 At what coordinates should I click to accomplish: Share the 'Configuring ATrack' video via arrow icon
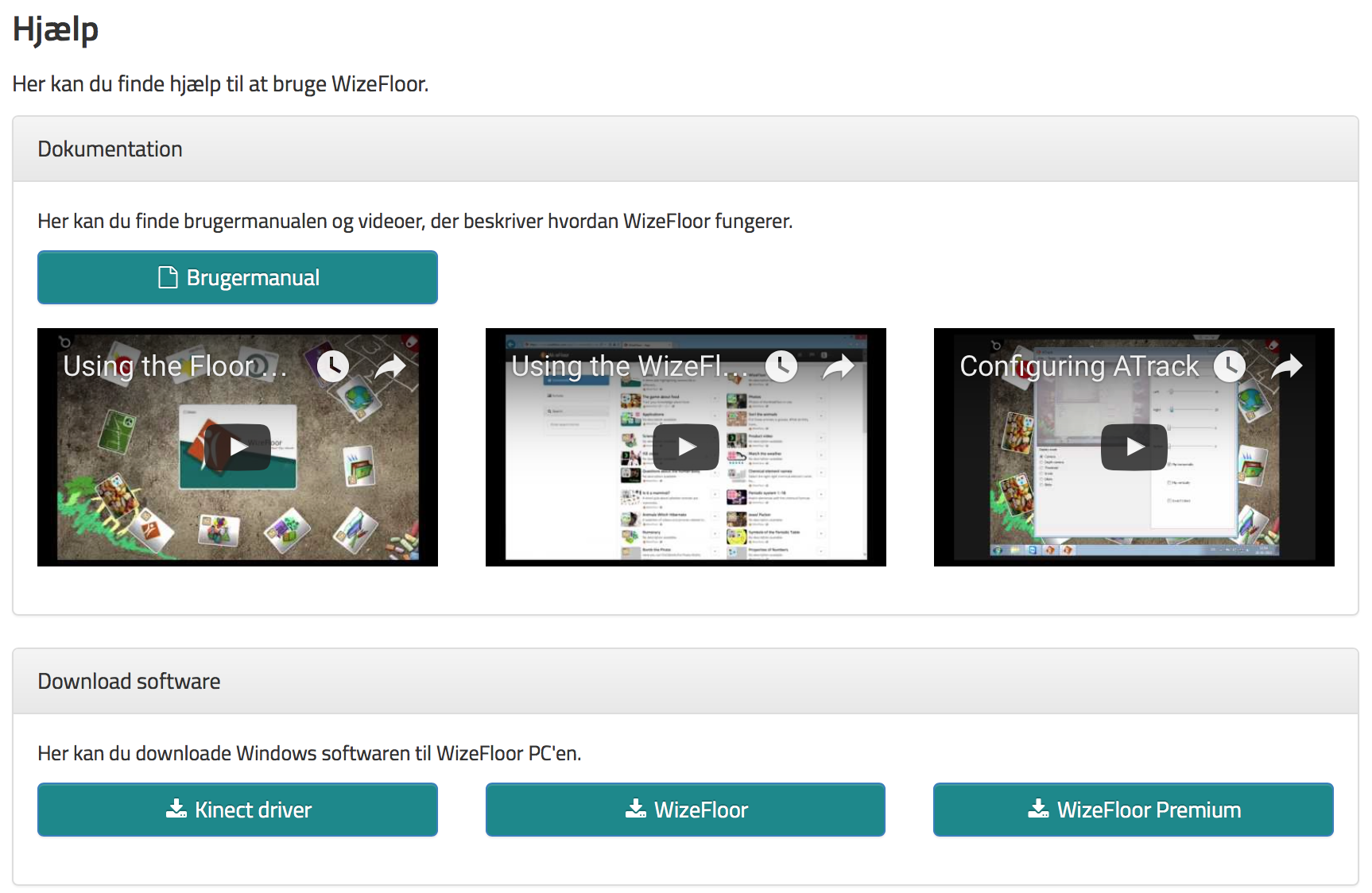coord(1287,366)
